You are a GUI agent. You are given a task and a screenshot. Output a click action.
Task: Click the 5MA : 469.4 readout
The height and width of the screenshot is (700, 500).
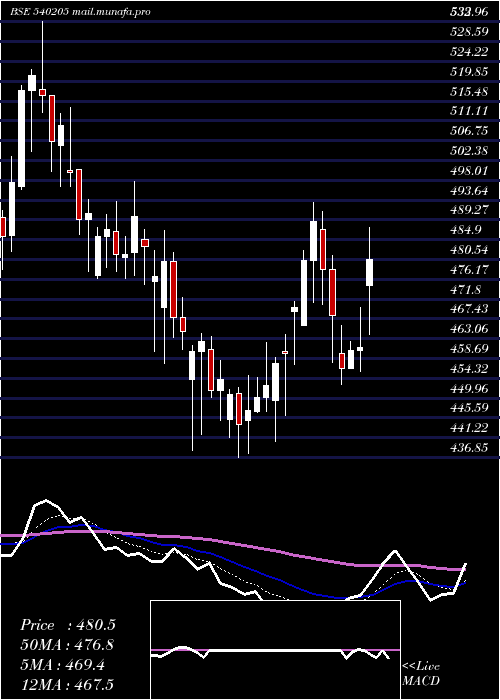63,665
